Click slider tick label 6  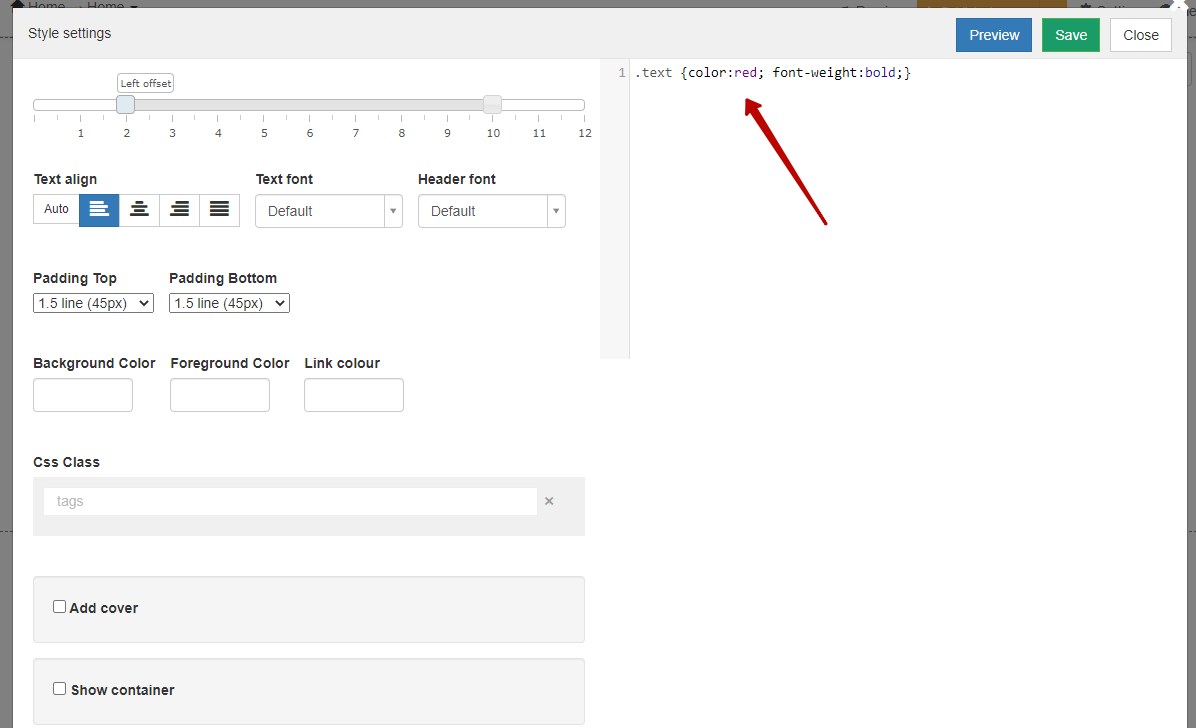[x=310, y=133]
